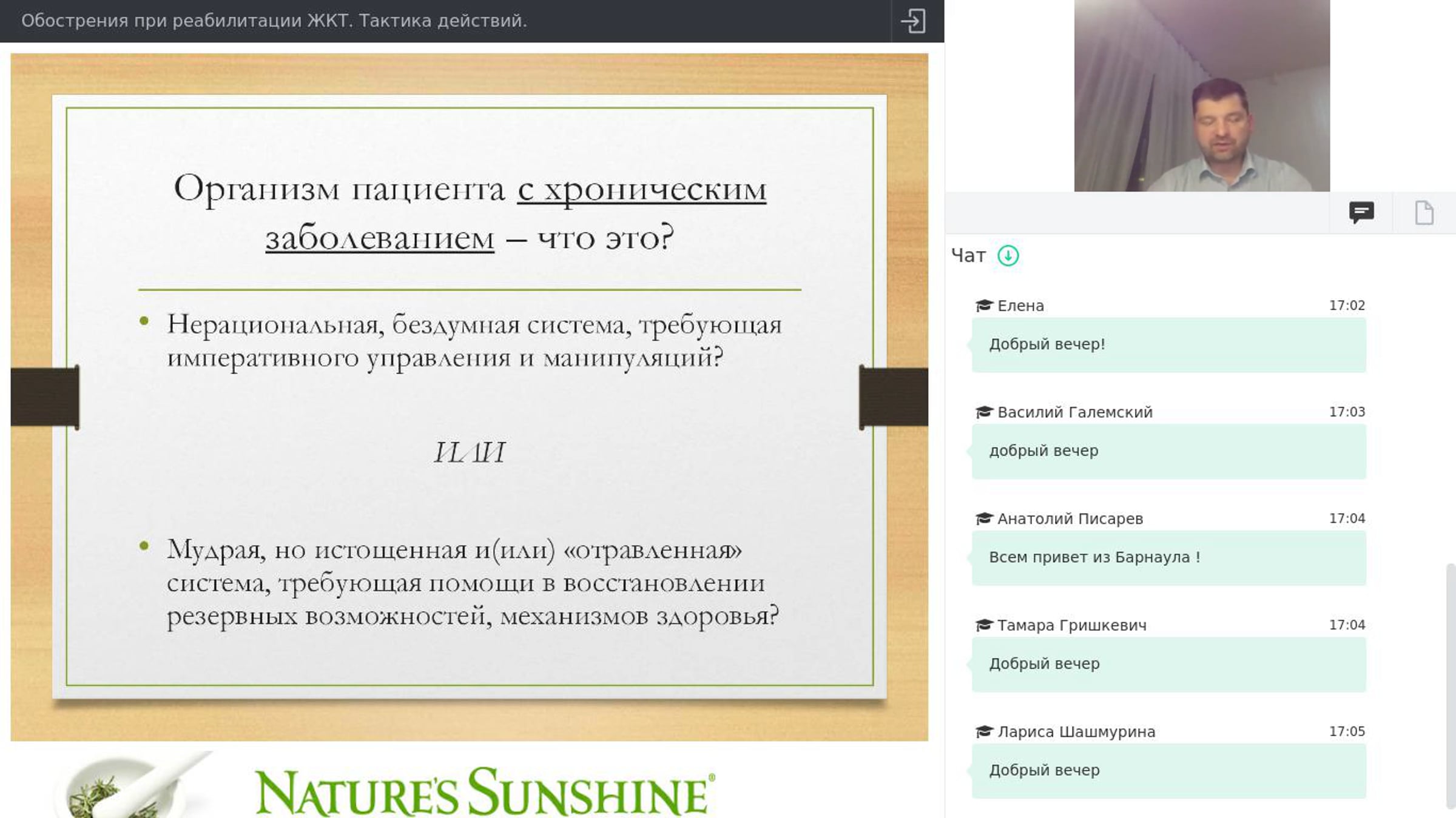This screenshot has width=1456, height=818.
Task: Click Лариса Шашмурина's "Добрый вечер" message
Action: (x=1169, y=771)
